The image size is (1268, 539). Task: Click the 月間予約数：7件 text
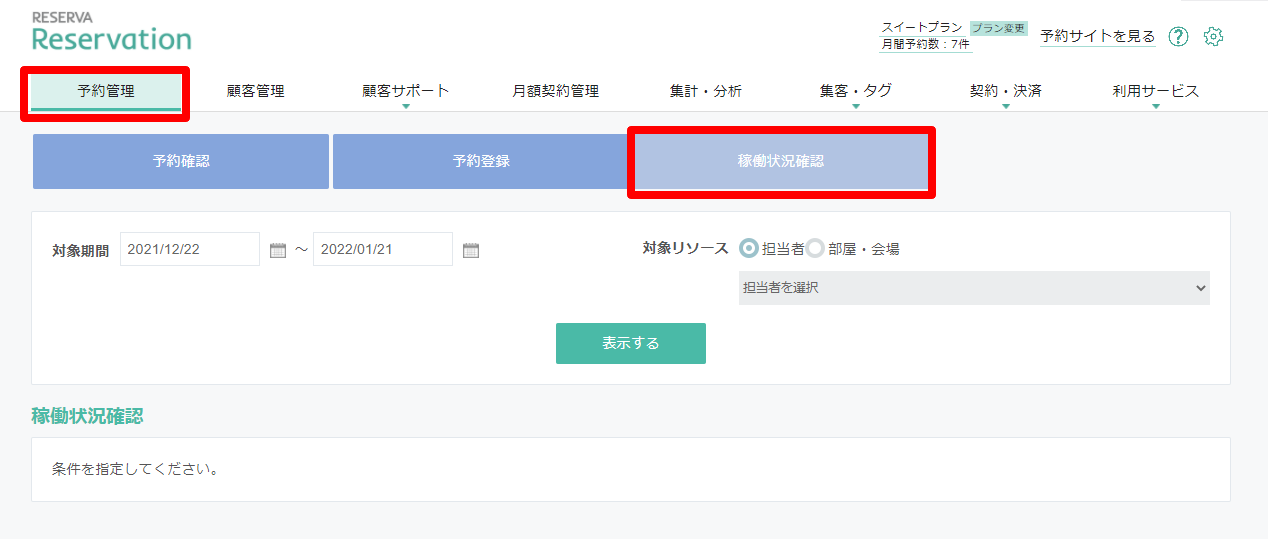[x=925, y=44]
